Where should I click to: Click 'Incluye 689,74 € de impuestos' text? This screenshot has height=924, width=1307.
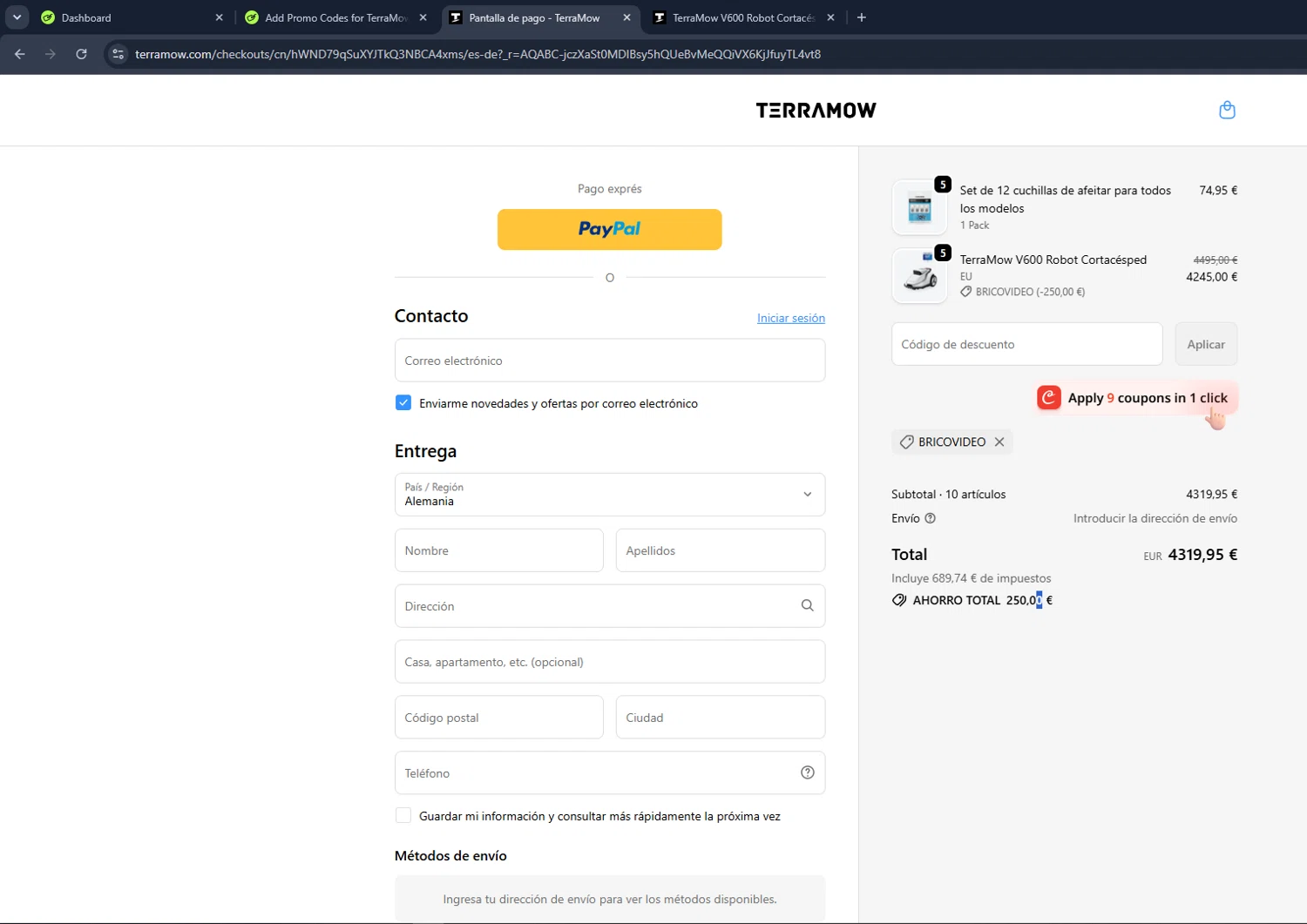click(971, 578)
